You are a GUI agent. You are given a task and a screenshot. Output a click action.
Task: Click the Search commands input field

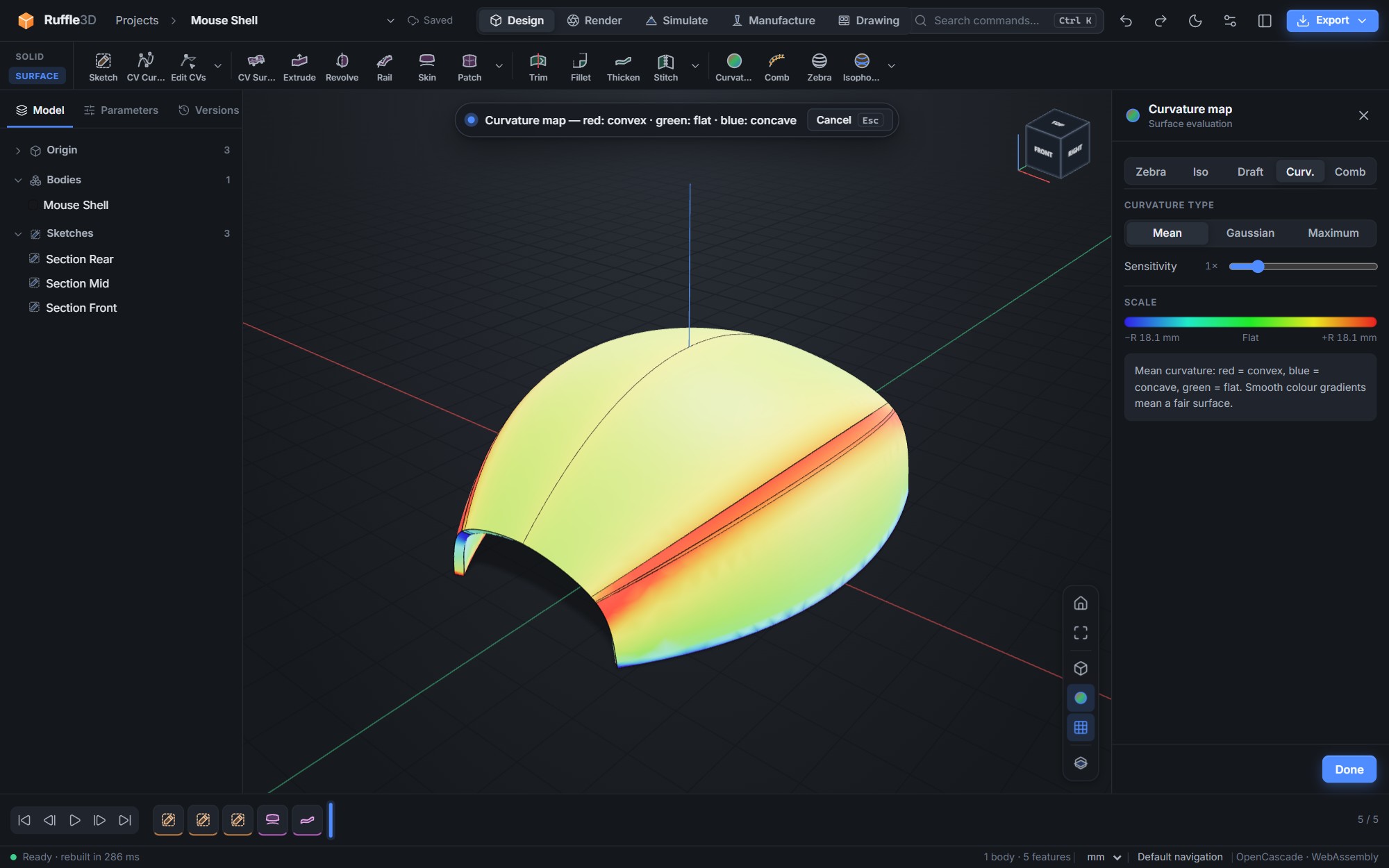coord(1006,21)
